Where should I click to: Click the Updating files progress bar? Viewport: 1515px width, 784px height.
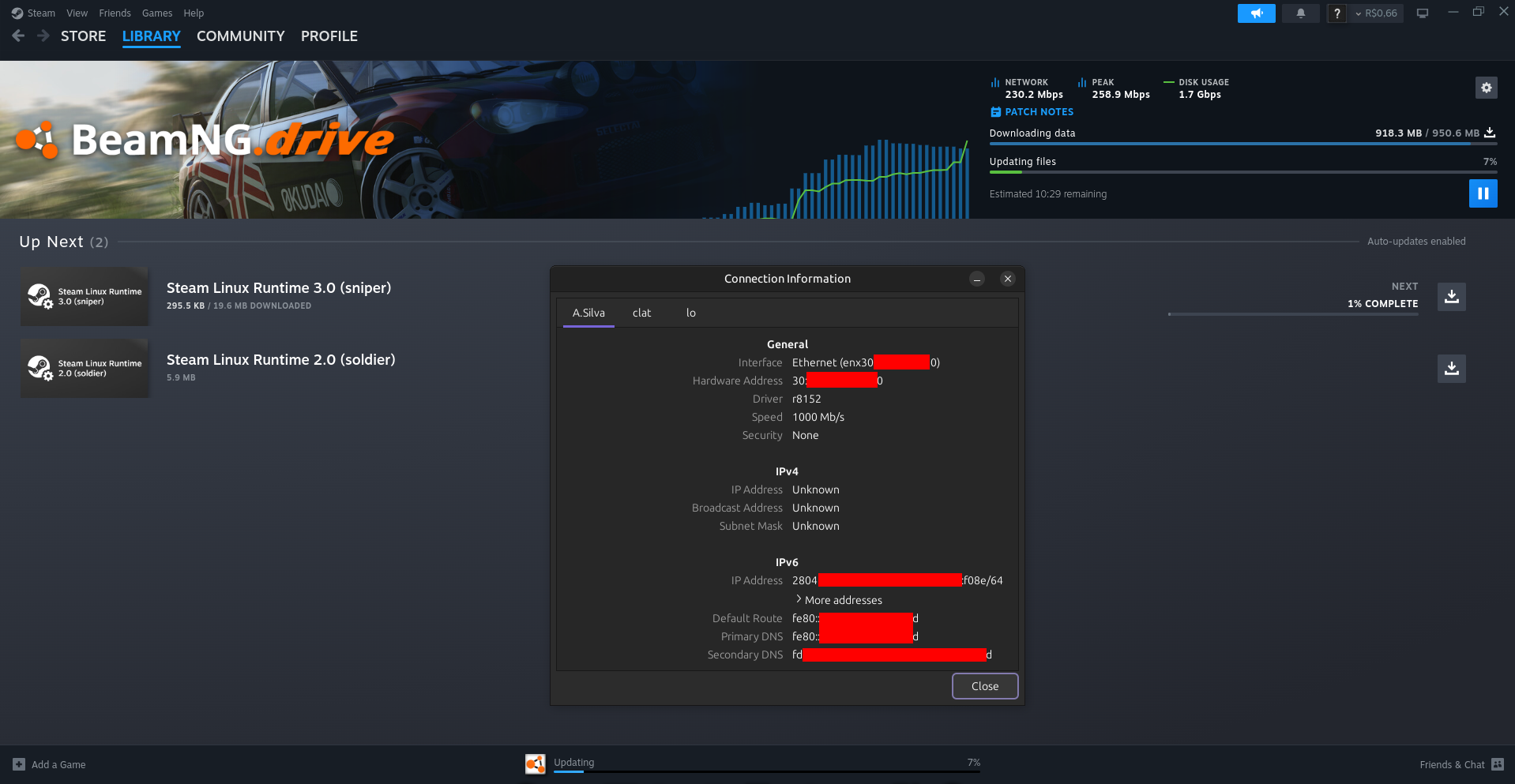click(1243, 172)
